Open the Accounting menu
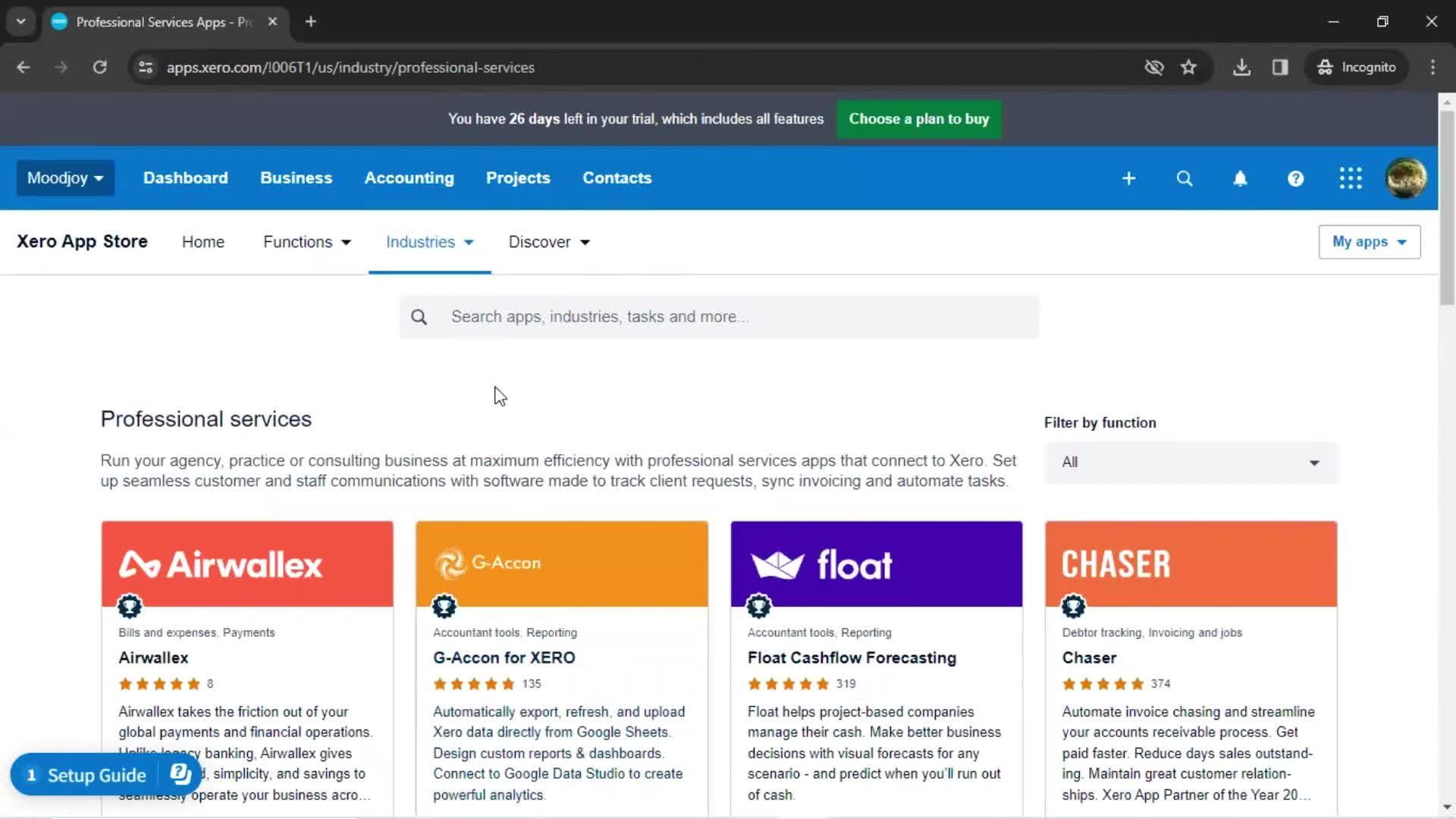This screenshot has width=1456, height=819. tap(409, 178)
